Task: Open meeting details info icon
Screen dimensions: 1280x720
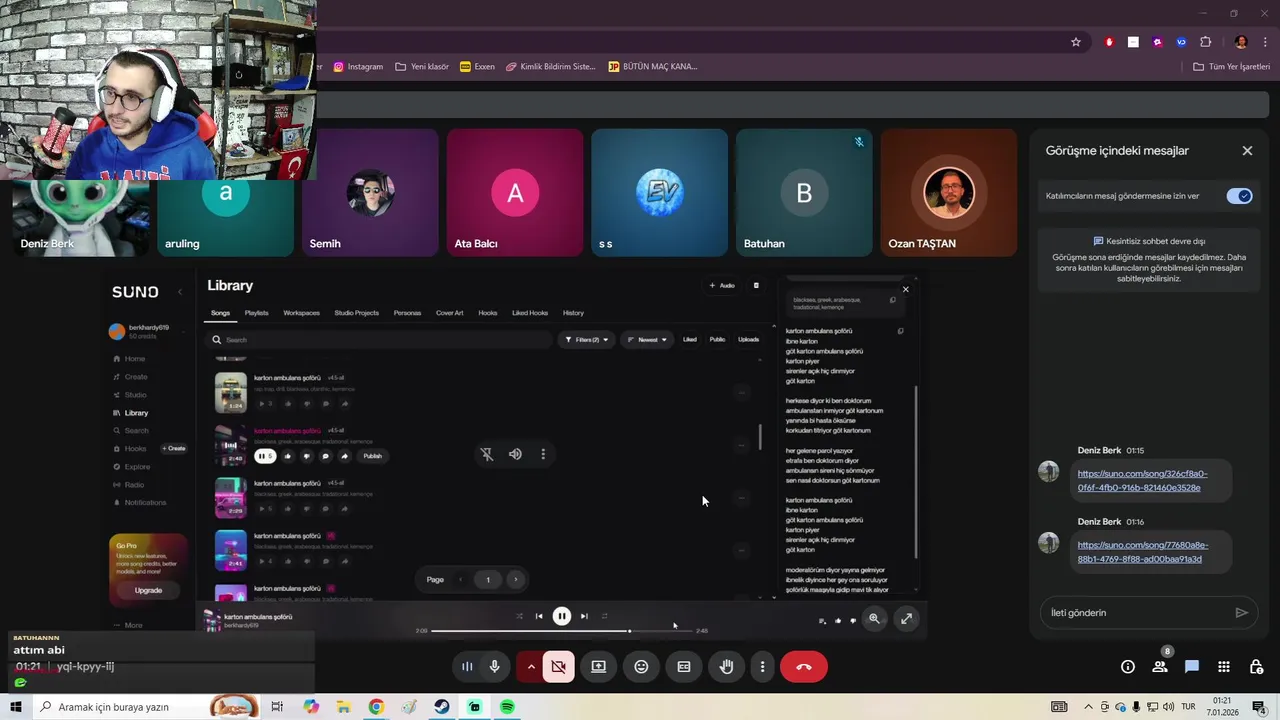Action: (x=1128, y=667)
